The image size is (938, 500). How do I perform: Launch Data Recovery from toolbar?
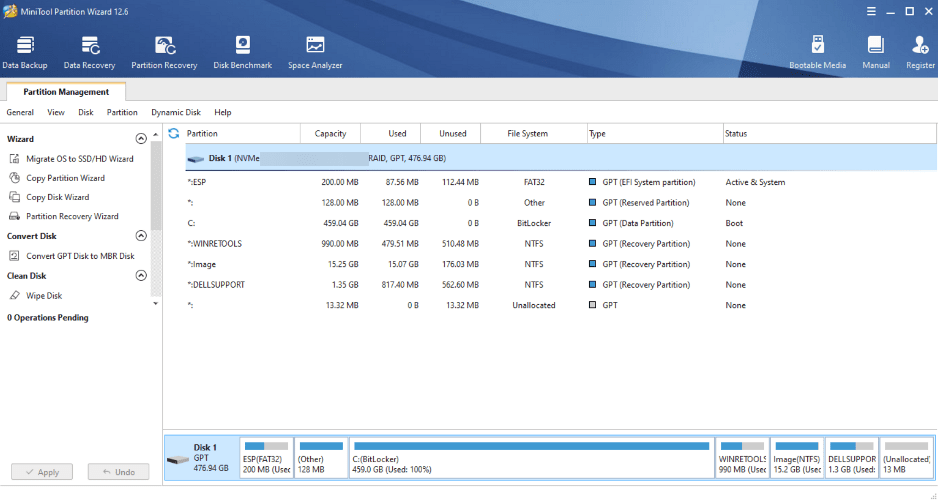[x=90, y=53]
